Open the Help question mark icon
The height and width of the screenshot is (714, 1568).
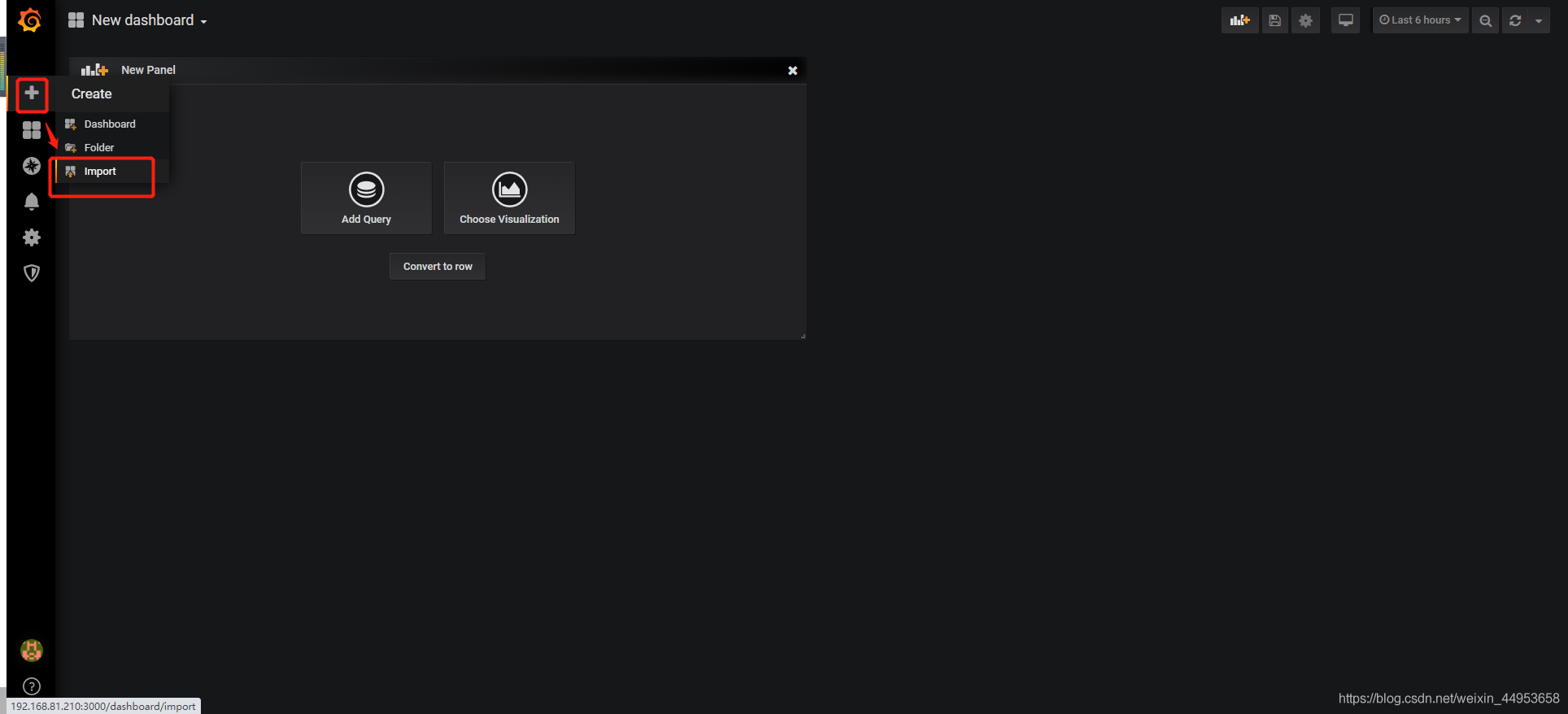point(32,686)
